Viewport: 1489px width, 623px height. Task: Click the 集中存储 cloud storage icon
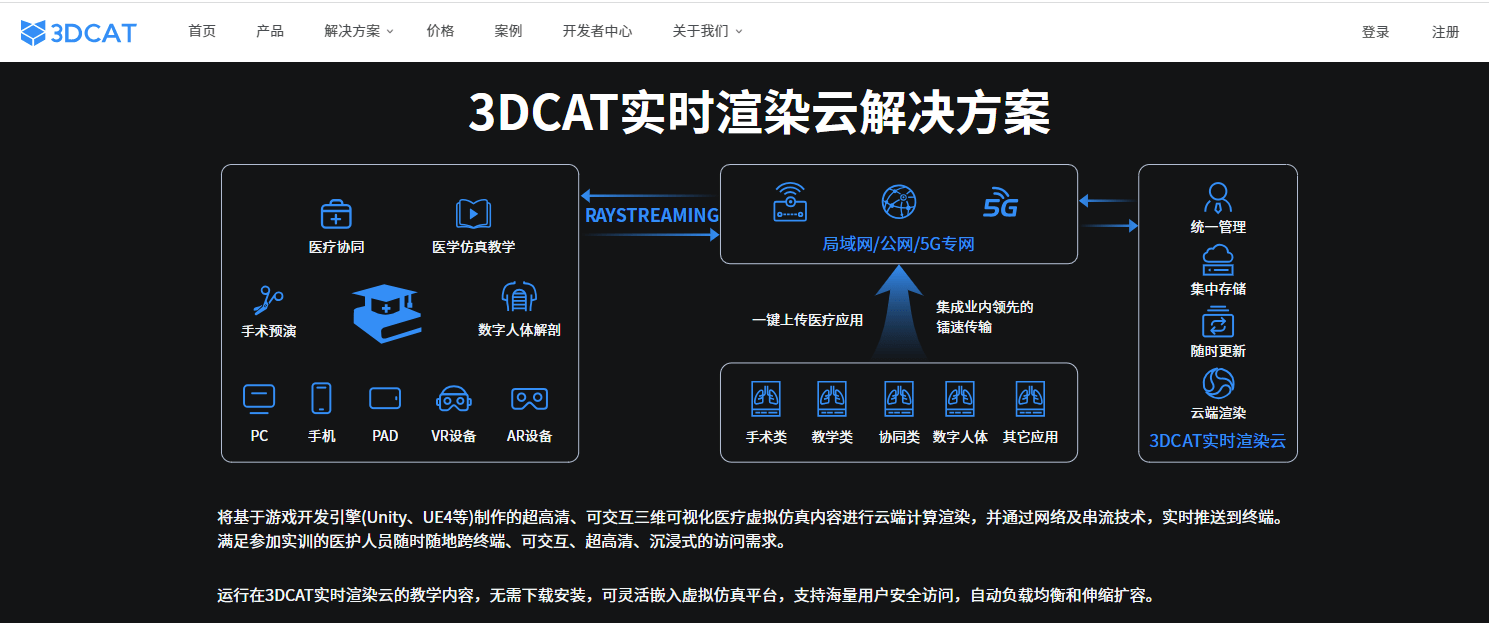tap(1217, 260)
